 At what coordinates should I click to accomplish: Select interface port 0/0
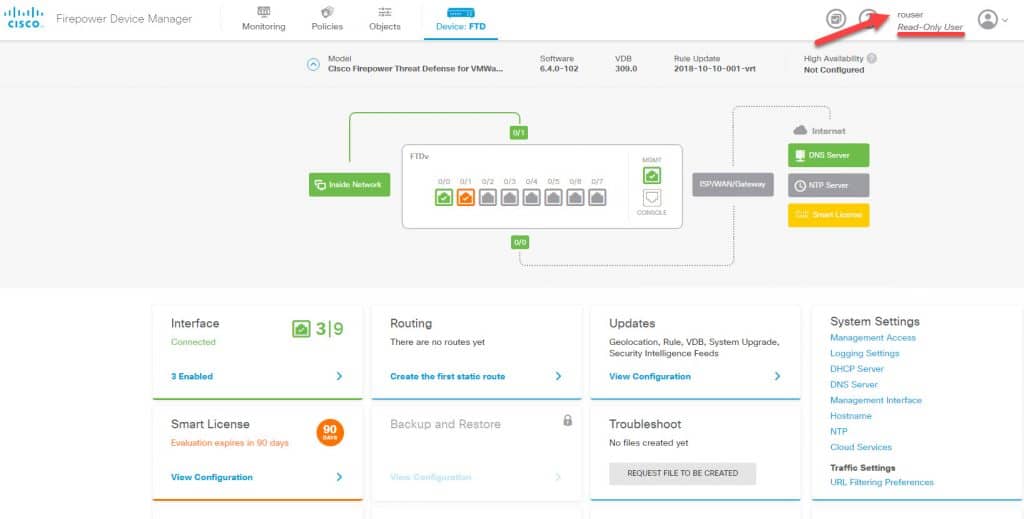[x=444, y=197]
